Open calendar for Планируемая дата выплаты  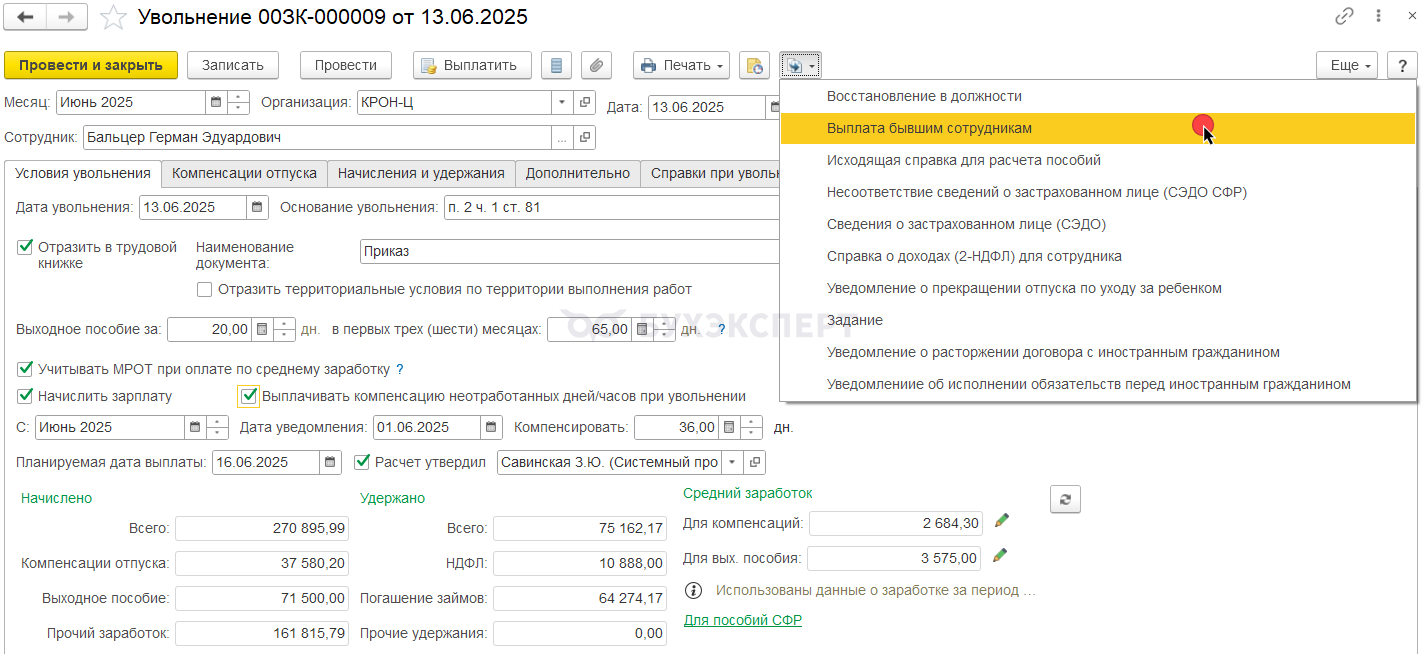(x=330, y=462)
